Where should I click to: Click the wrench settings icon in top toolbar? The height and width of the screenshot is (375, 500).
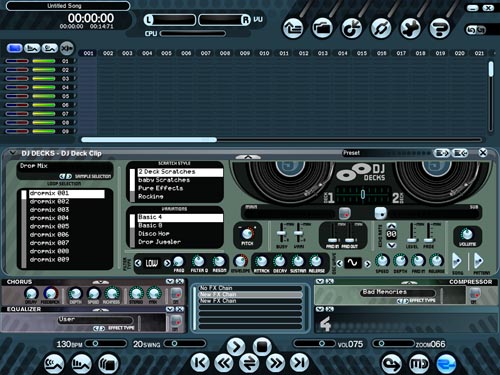tap(410, 28)
